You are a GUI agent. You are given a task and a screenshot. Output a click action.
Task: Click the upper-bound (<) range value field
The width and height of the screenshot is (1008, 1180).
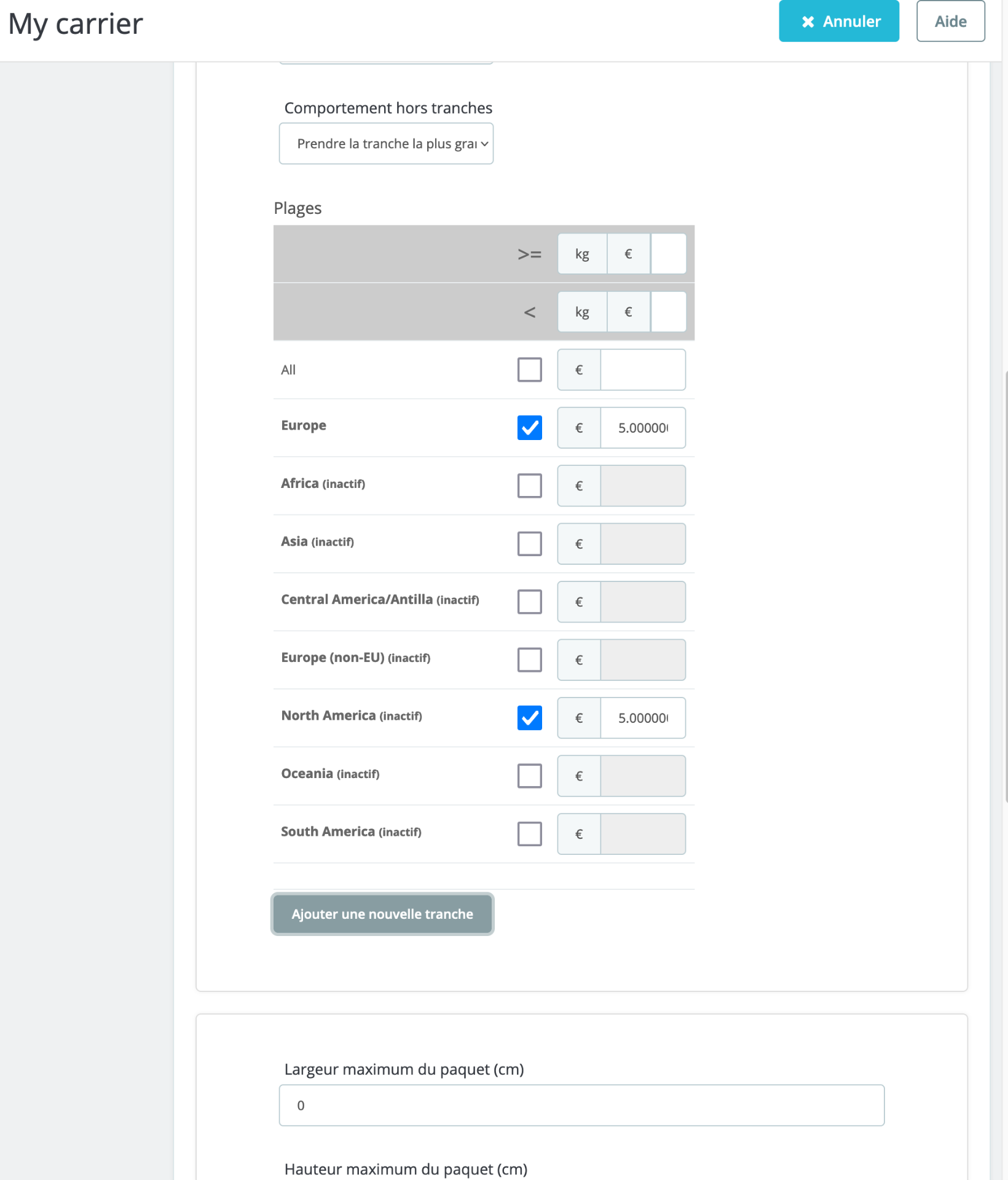point(668,312)
